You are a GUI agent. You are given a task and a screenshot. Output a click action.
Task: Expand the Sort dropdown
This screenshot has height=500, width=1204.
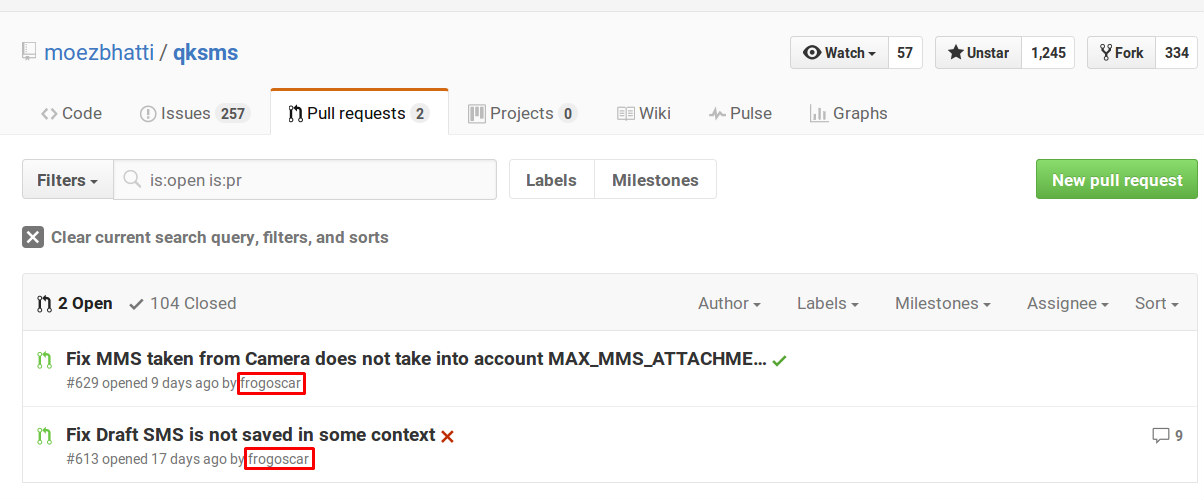1156,303
